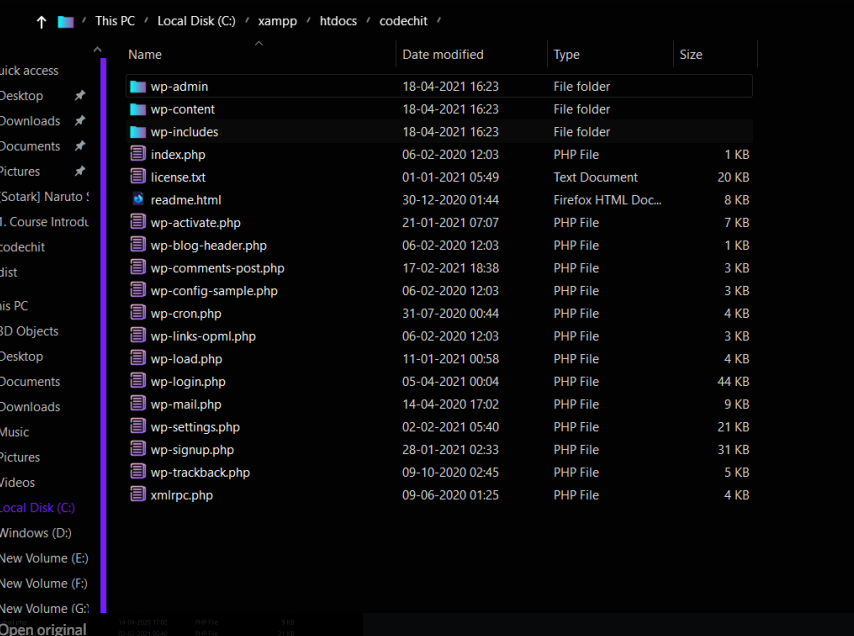Sort files by the Size column header
Viewport: 854px width, 636px height.
(x=691, y=54)
